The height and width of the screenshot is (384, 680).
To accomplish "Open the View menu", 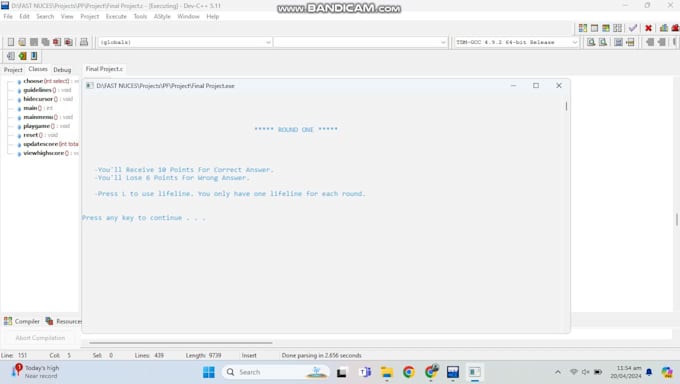I will (x=67, y=16).
